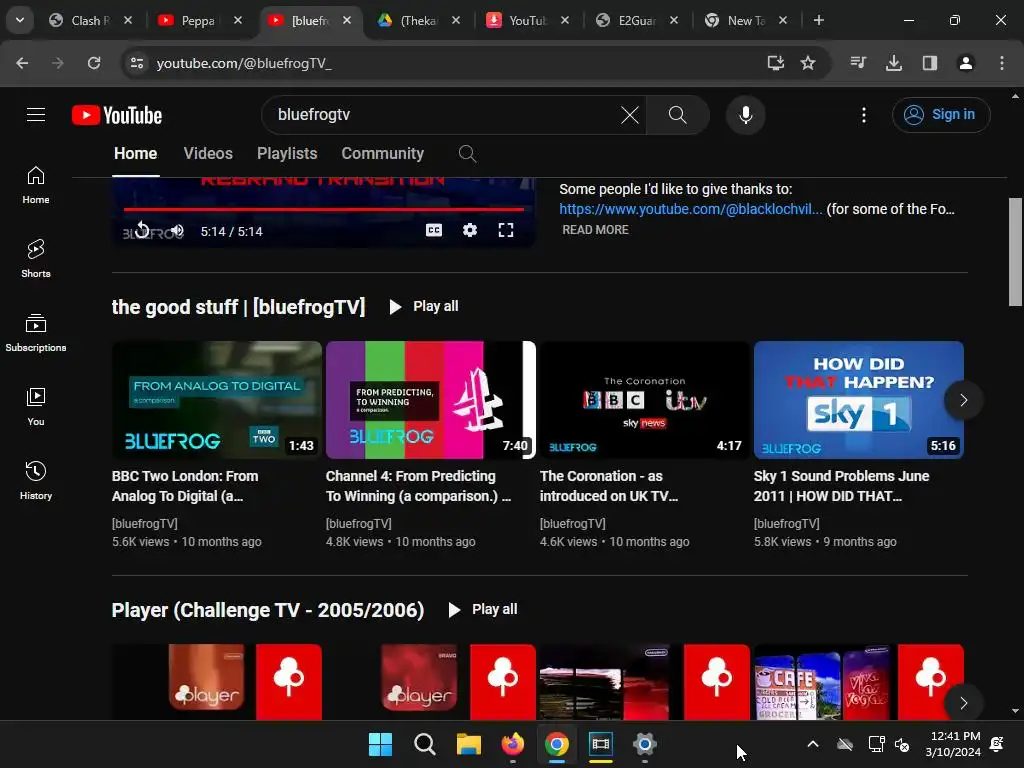
Task: Open 'the good stuff | [bluefrogTV]' playlist title
Action: [x=238, y=307]
